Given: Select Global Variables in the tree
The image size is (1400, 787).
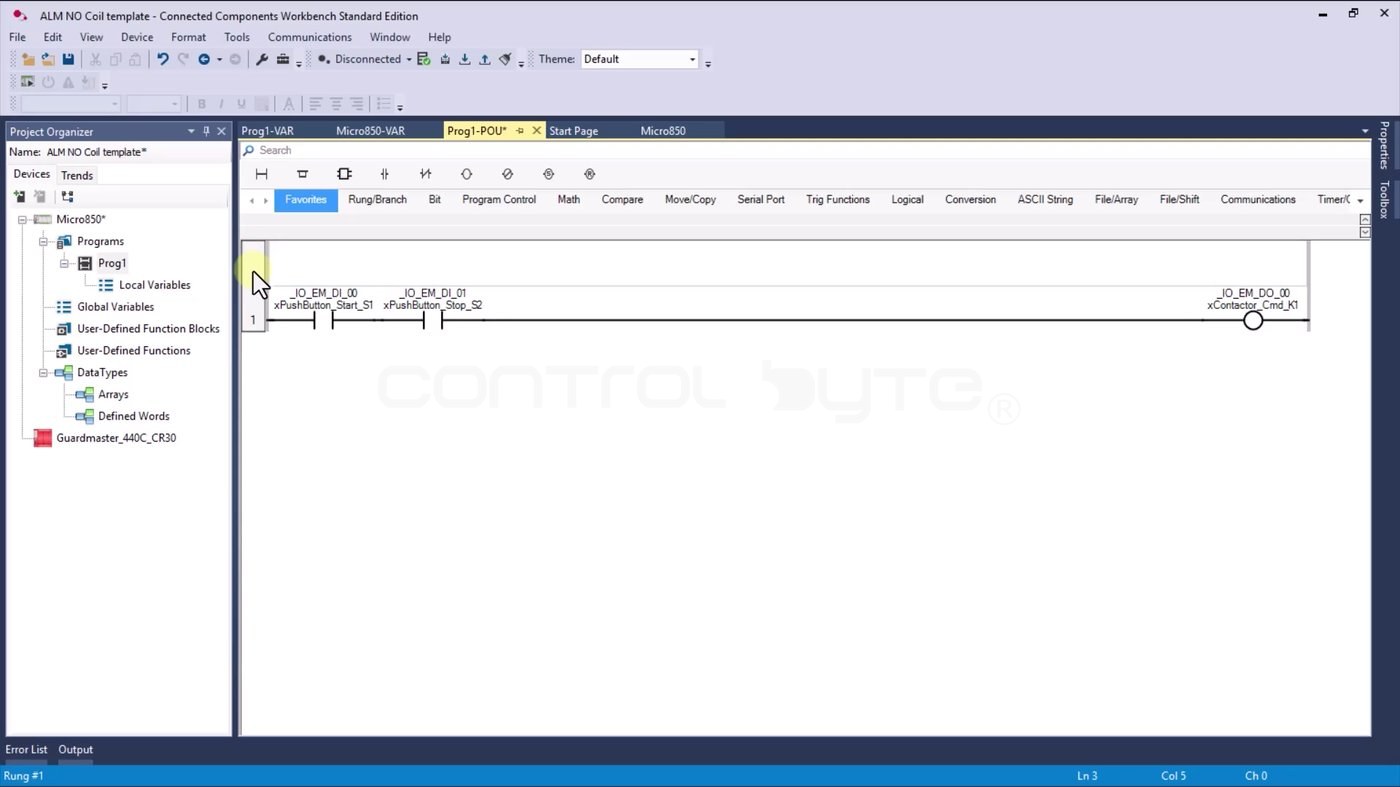Looking at the screenshot, I should [115, 307].
